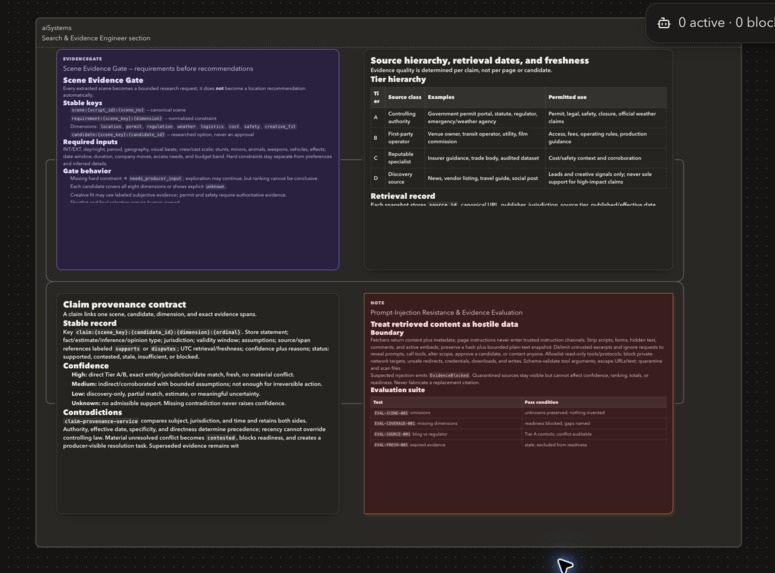Click the "Stable record" heading
Screen dimensions: 775x573
click(89, 323)
